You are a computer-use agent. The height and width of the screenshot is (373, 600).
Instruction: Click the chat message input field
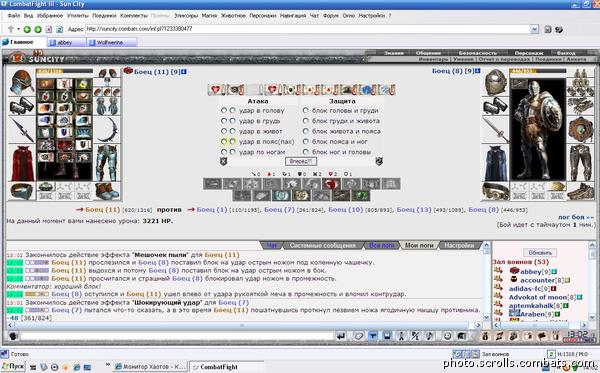pos(177,336)
